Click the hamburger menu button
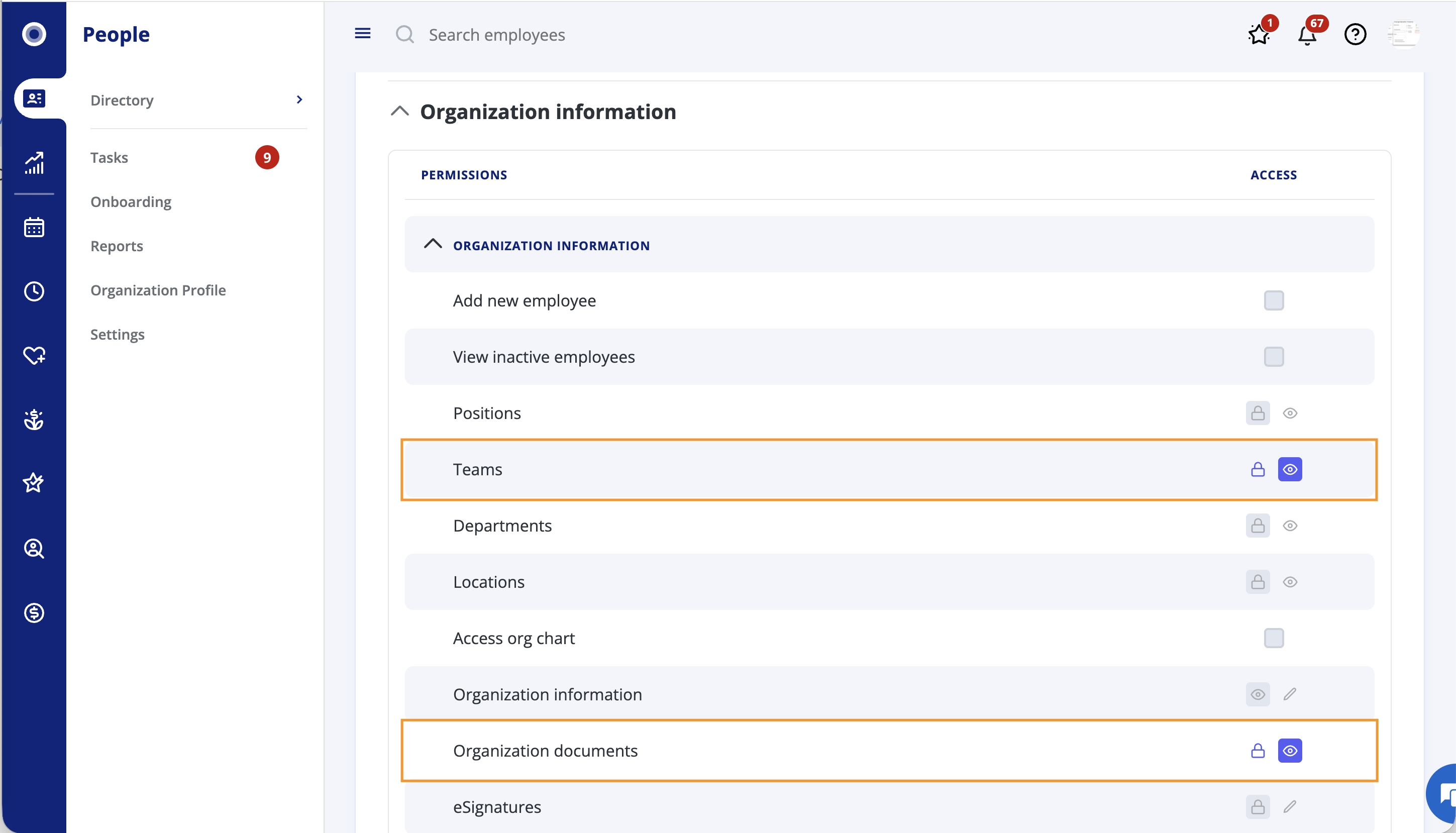This screenshot has height=833, width=1456. 363,34
